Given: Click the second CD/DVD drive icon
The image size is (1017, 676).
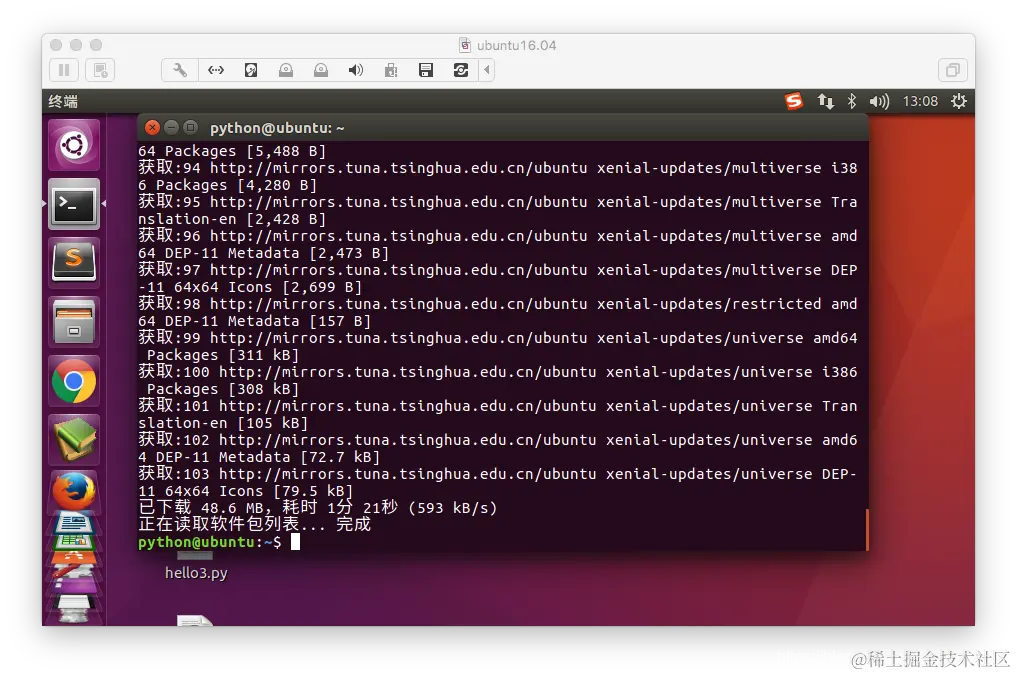Looking at the screenshot, I should tap(321, 70).
